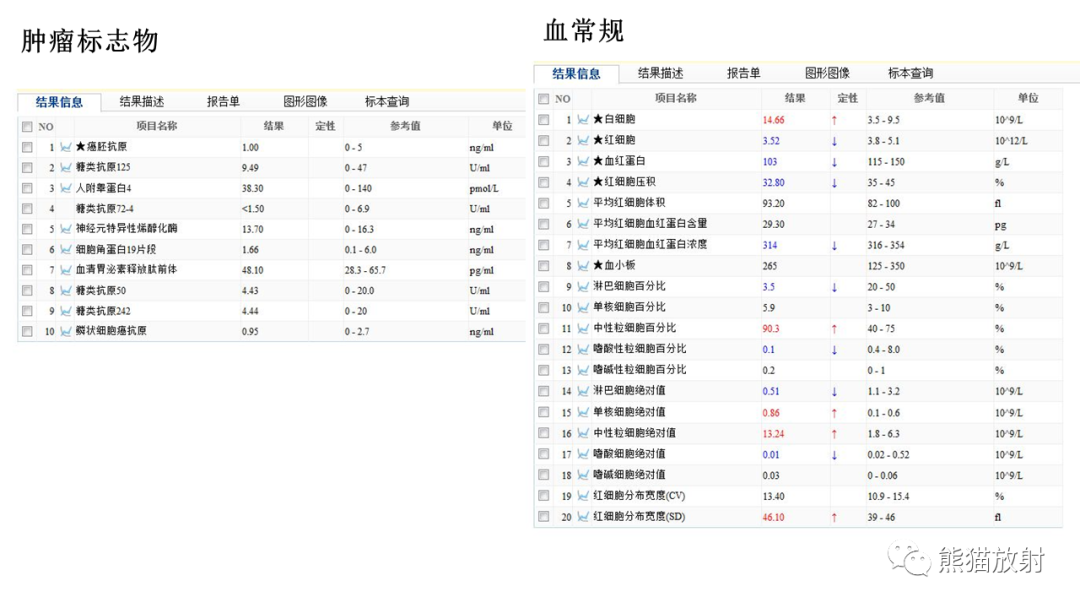Select the 48.10 result of 血清胃泌素释放肽前体
The width and height of the screenshot is (1080, 608).
pyautogui.click(x=253, y=270)
